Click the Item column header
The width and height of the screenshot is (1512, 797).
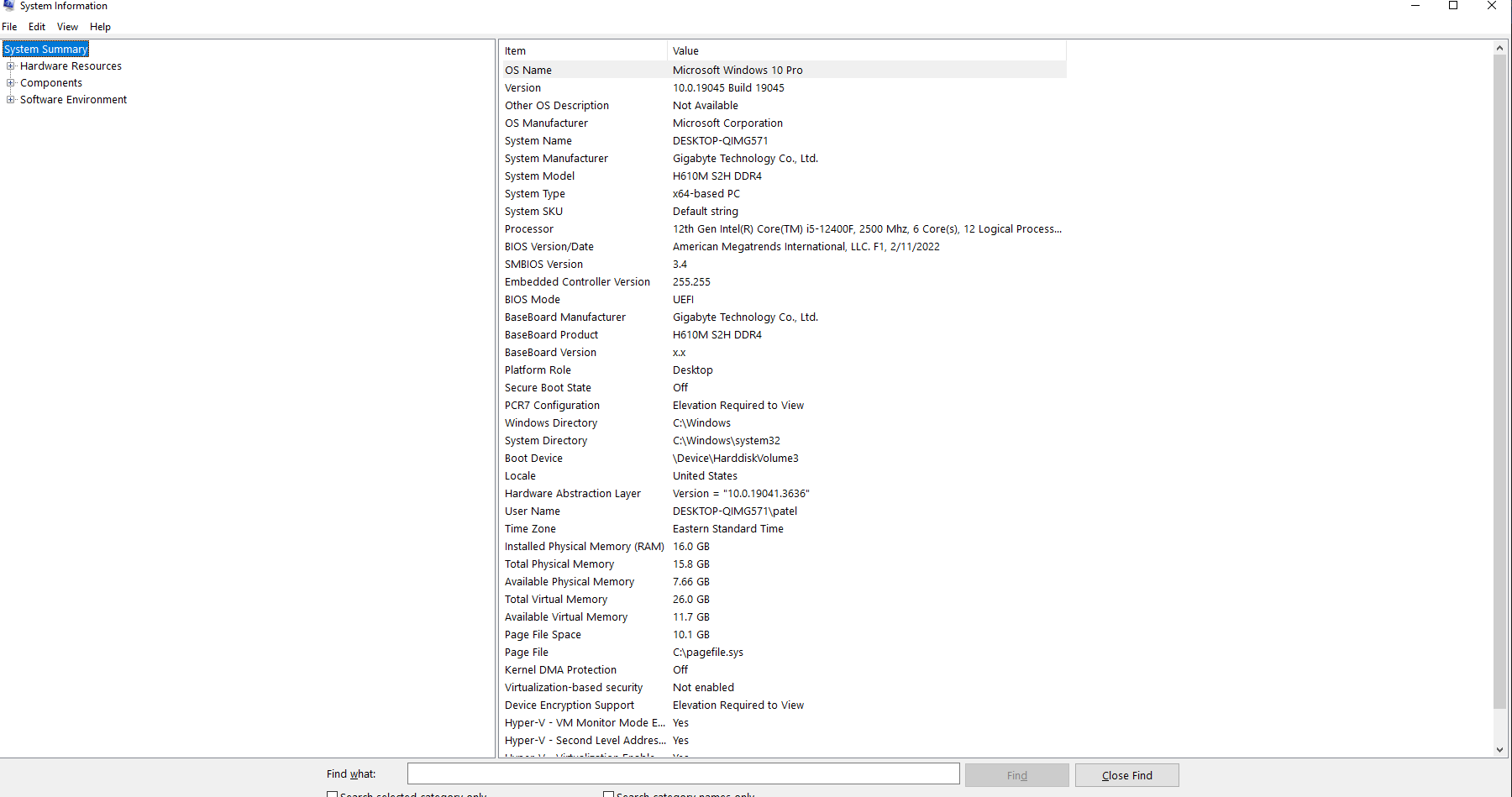583,50
